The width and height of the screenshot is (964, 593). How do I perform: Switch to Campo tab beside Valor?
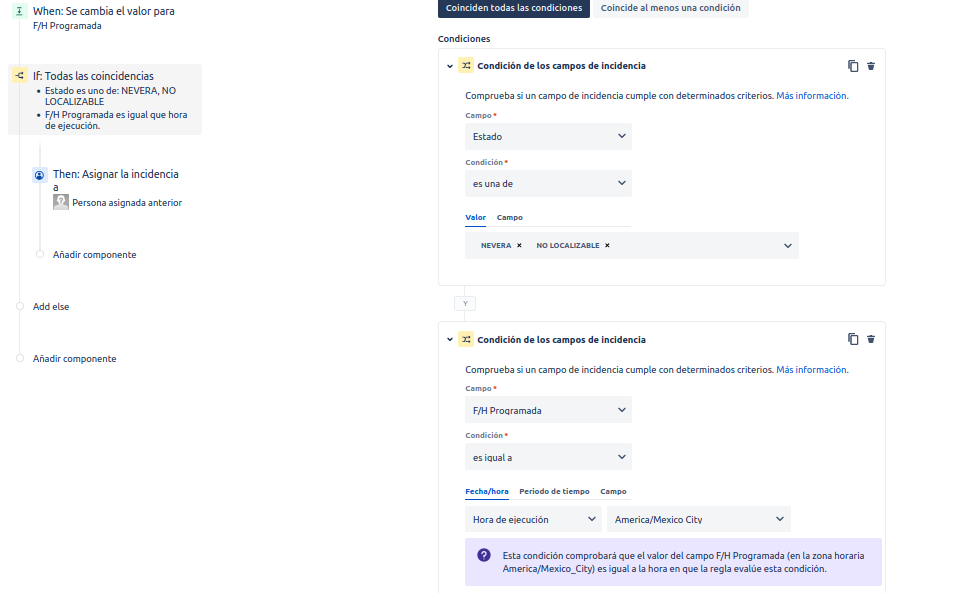point(509,217)
